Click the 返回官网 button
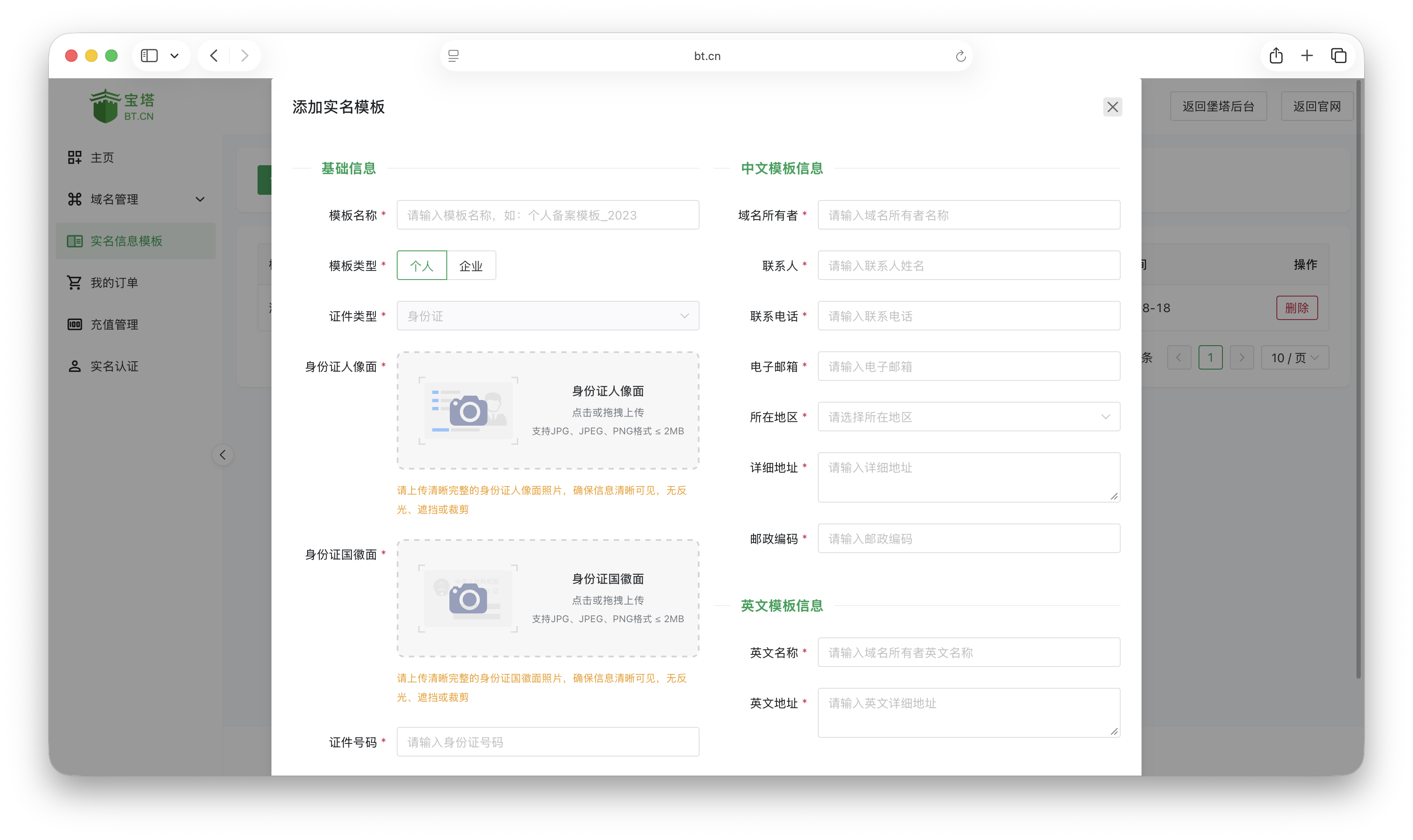Viewport: 1413px width, 840px height. (1317, 106)
